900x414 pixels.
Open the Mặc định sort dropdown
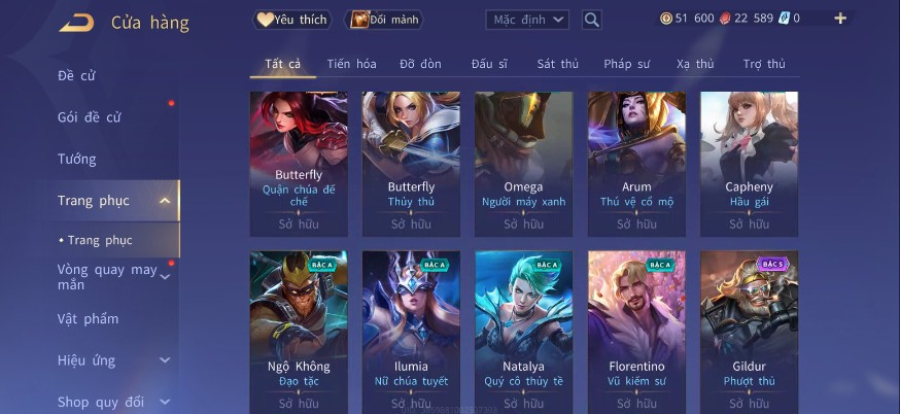click(x=527, y=20)
